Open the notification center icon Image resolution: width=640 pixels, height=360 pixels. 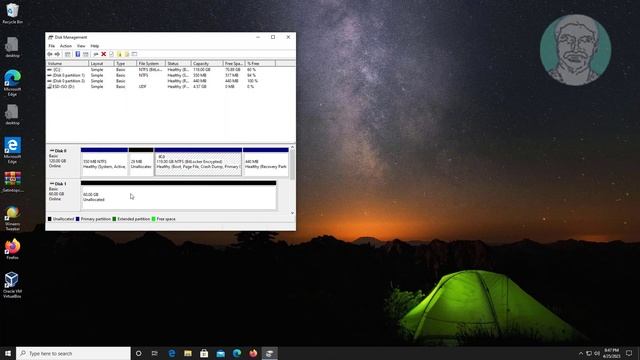pos(629,353)
